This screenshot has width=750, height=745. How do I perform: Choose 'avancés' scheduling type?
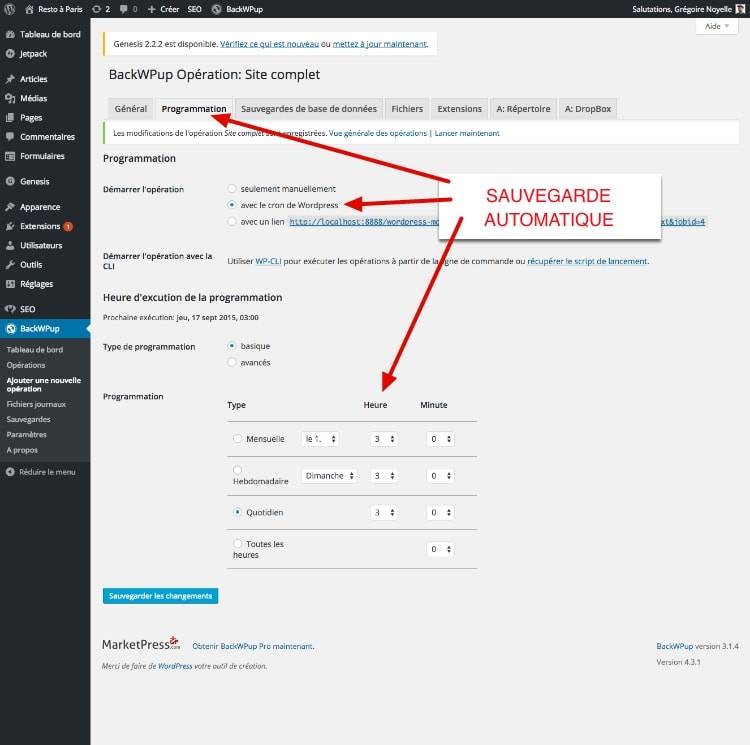pos(232,362)
